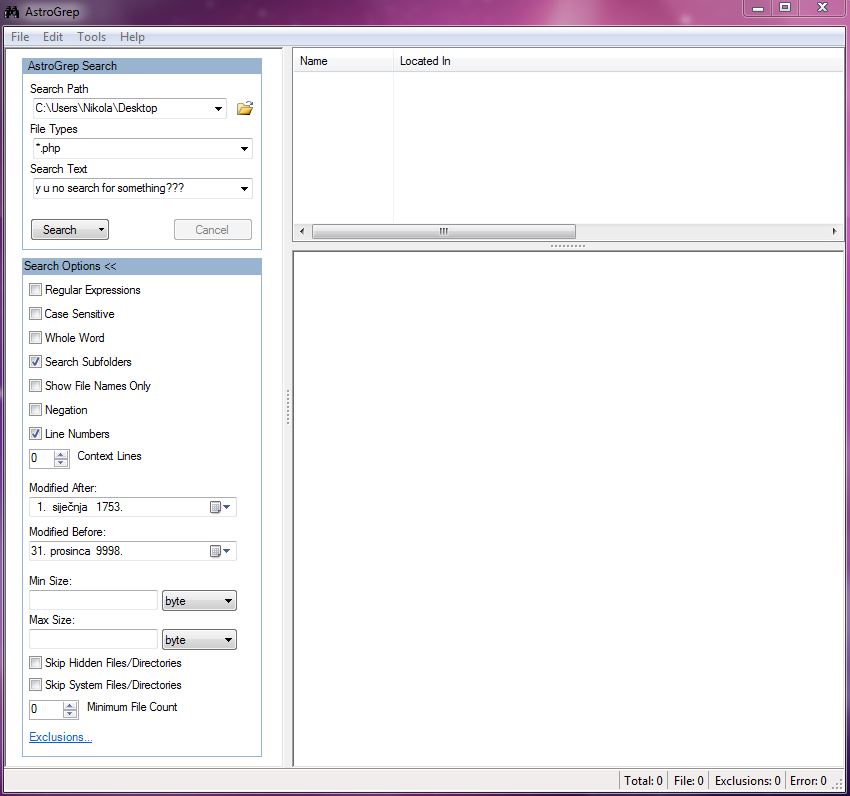Decrease Context Lines value
The height and width of the screenshot is (796, 850).
tap(61, 463)
